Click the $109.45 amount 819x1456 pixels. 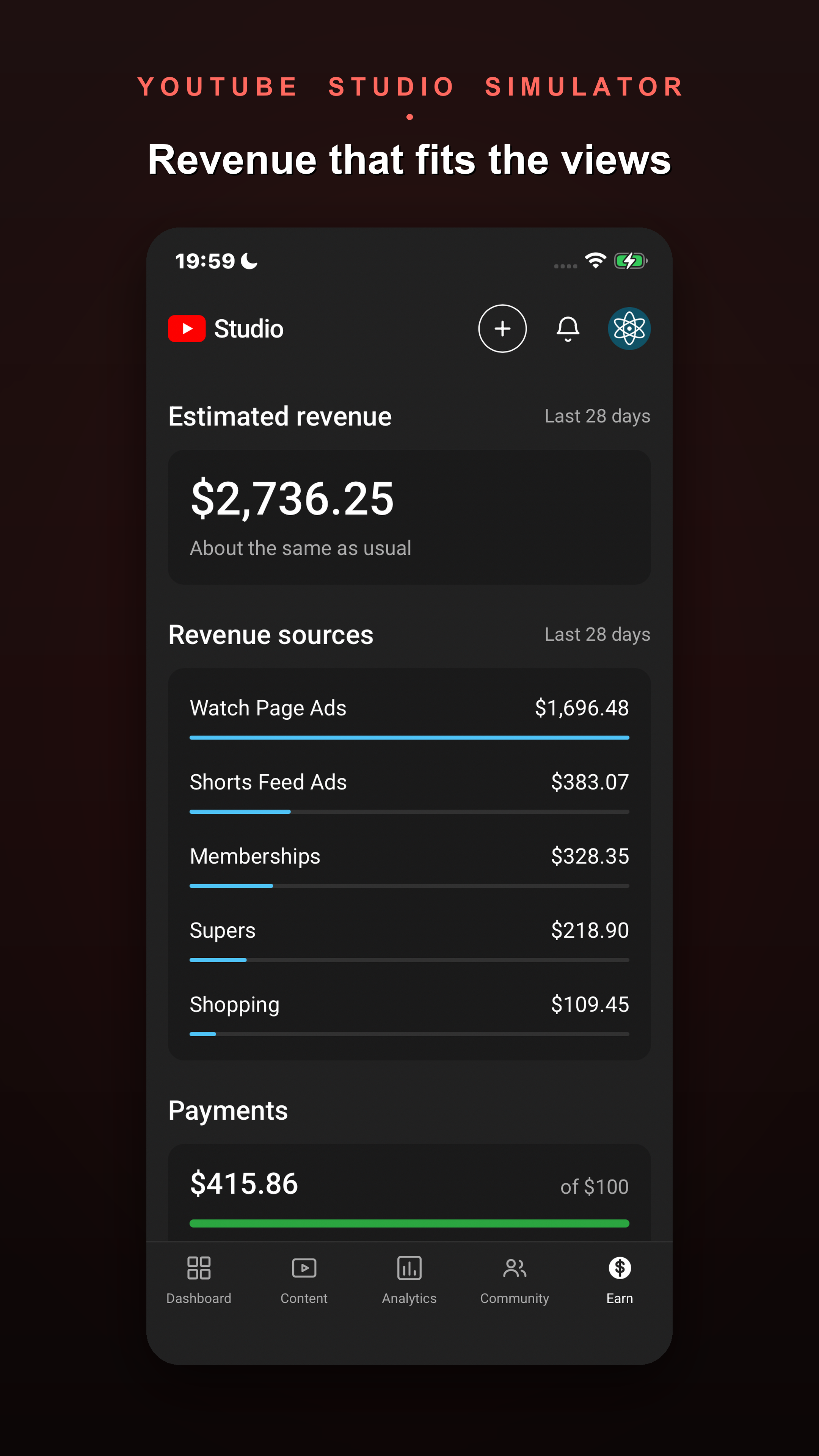590,1004
